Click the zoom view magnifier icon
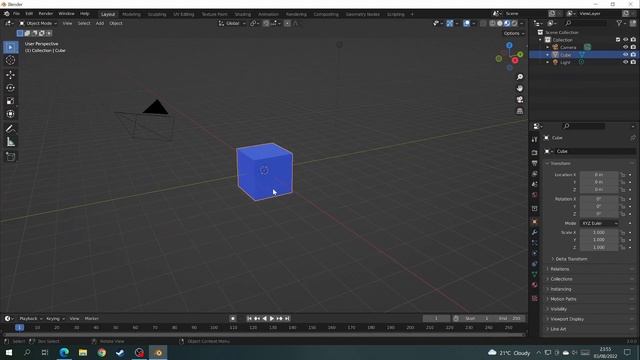Image resolution: width=640 pixels, height=360 pixels. [x=520, y=77]
